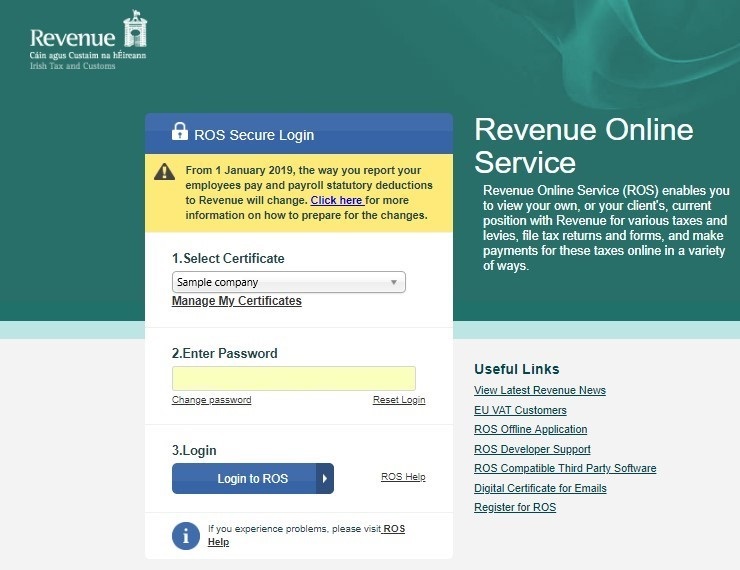Open View Latest Revenue News
Screen dimensions: 740x570
(540, 390)
